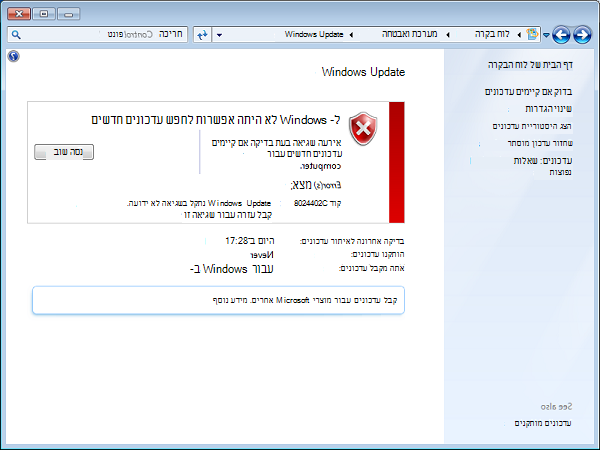Select the לוח בקרה breadcrumb
600x450 pixels.
(x=492, y=34)
